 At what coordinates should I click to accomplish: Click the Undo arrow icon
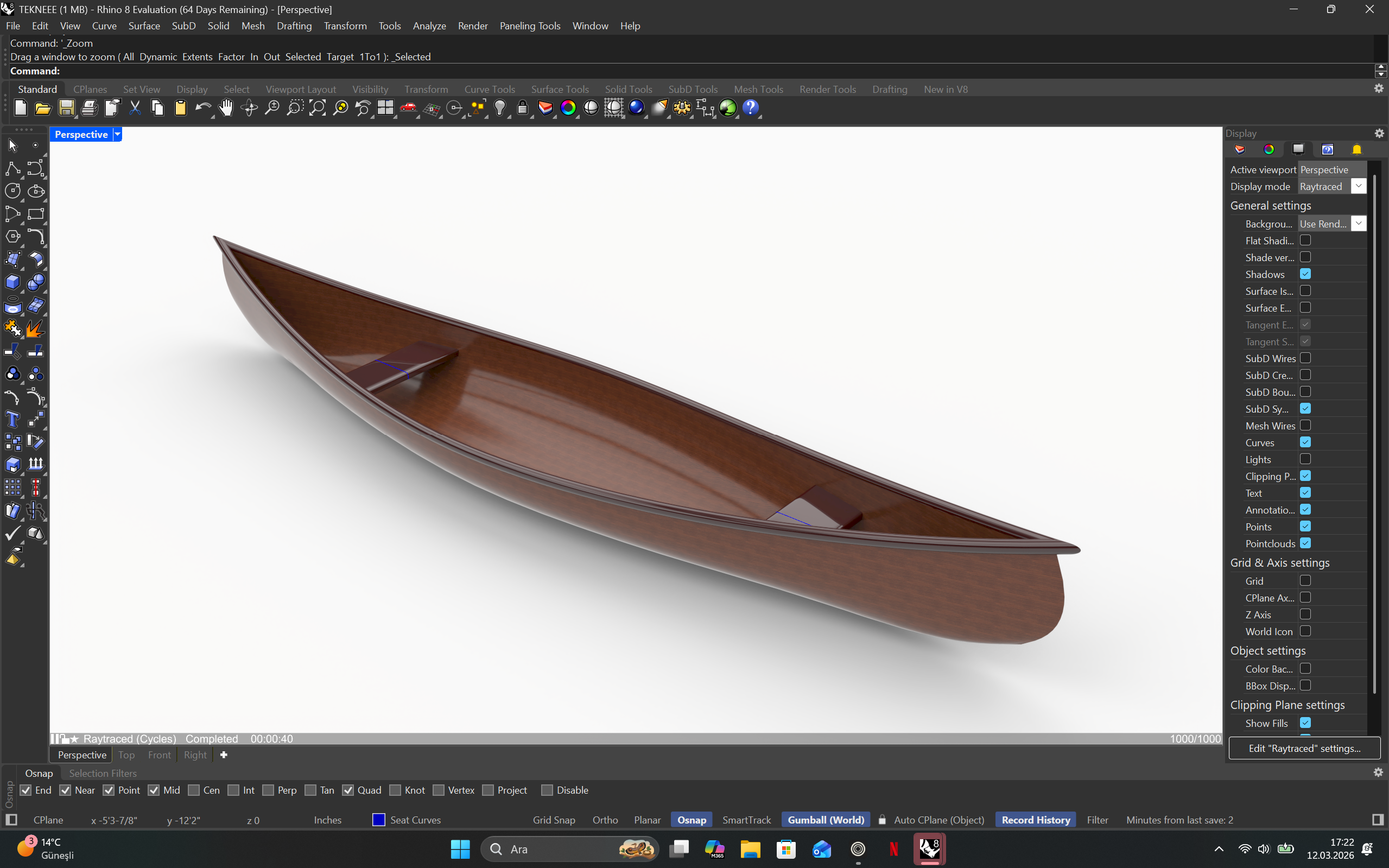tap(202, 108)
